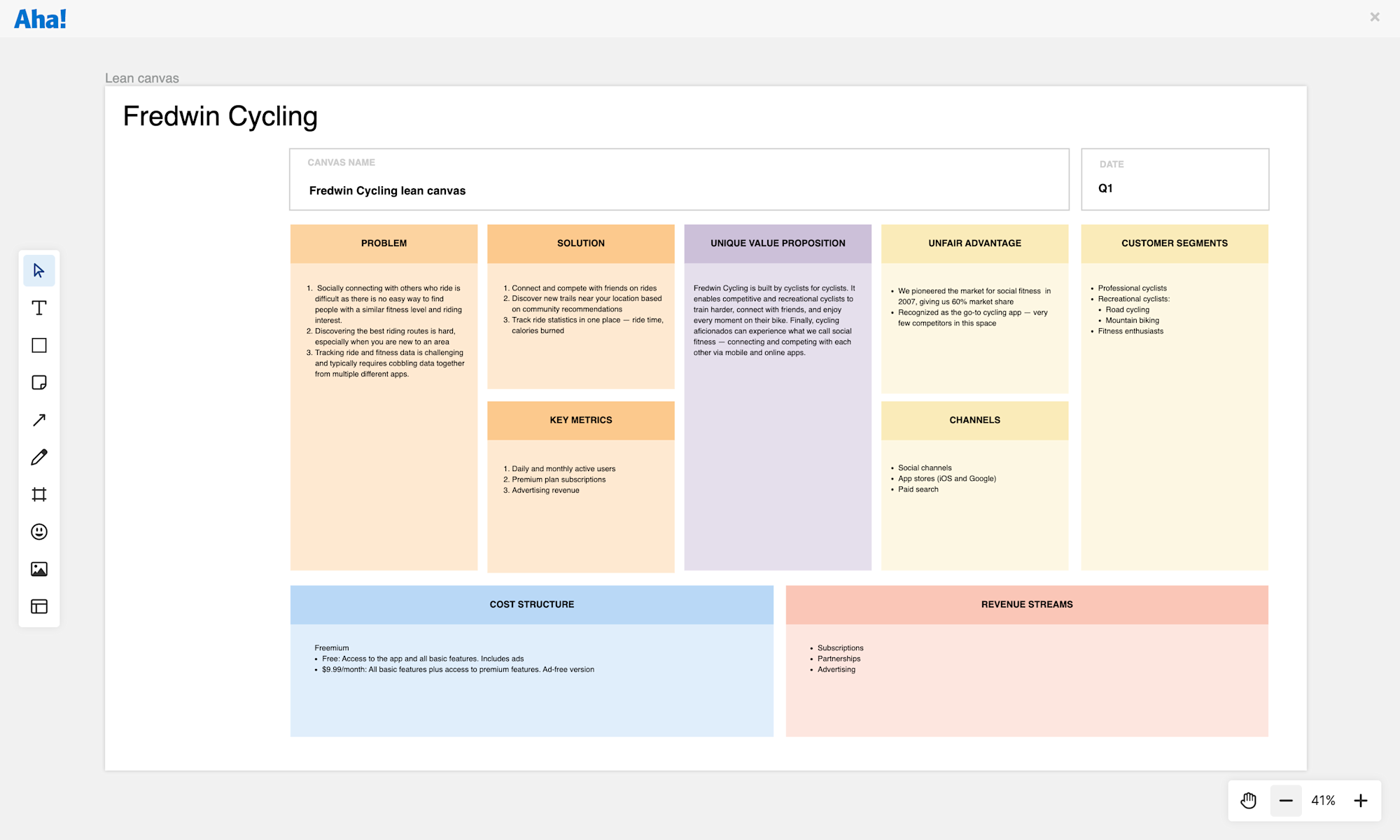
Task: Select the Unique Value Proposition purple header
Action: (x=778, y=244)
